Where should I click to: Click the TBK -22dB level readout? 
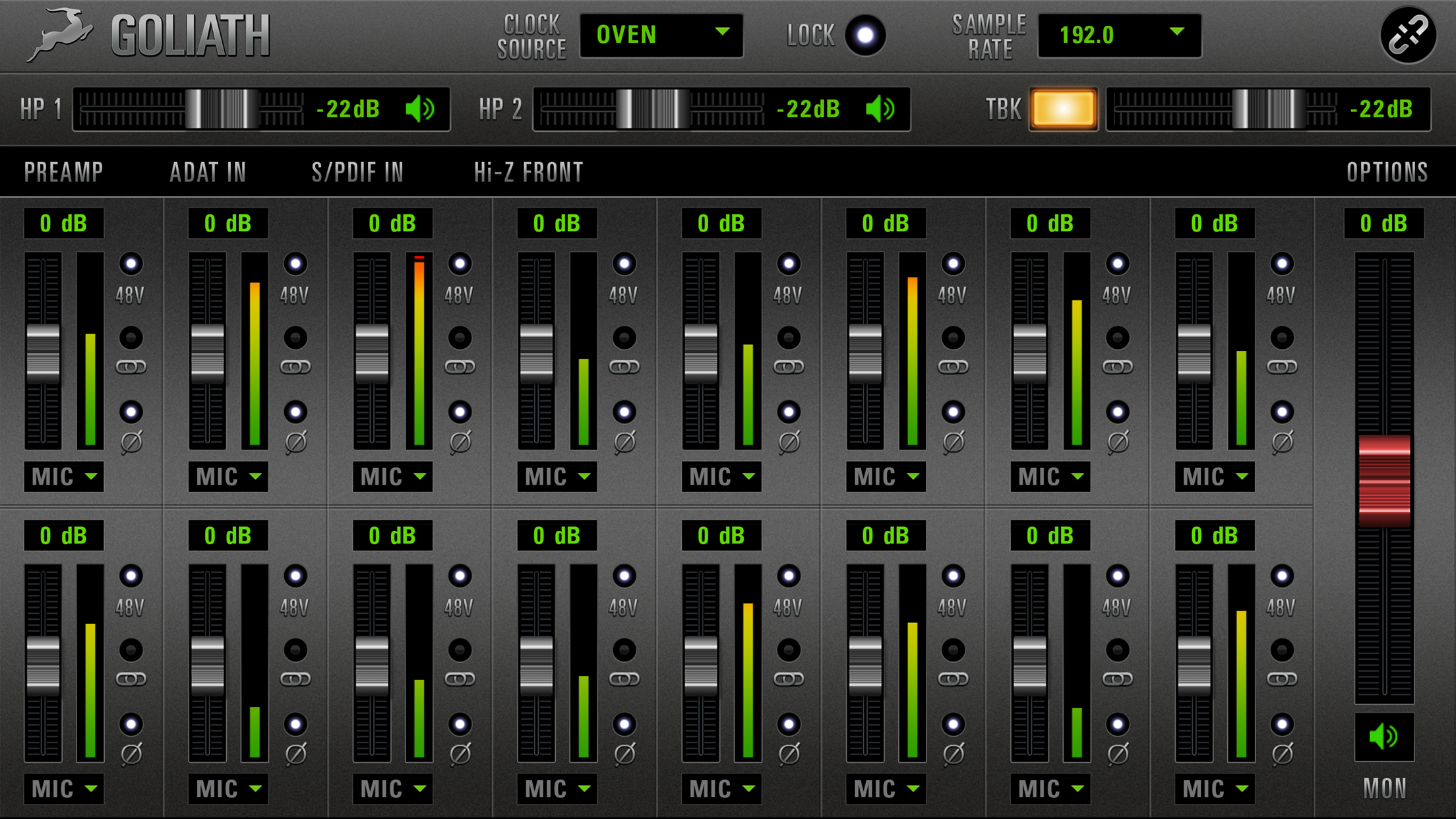click(x=1381, y=109)
